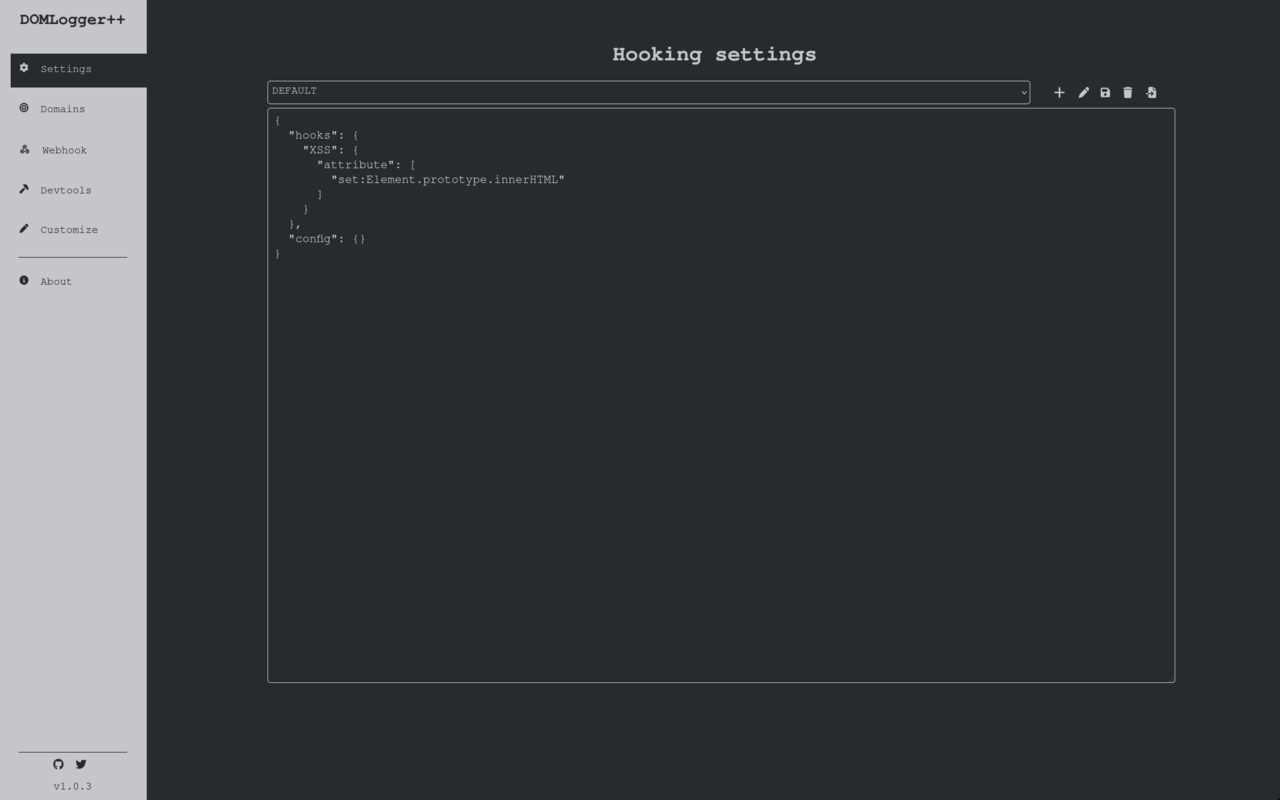Rename configuration using the pencil icon
The width and height of the screenshot is (1280, 800).
(1083, 92)
